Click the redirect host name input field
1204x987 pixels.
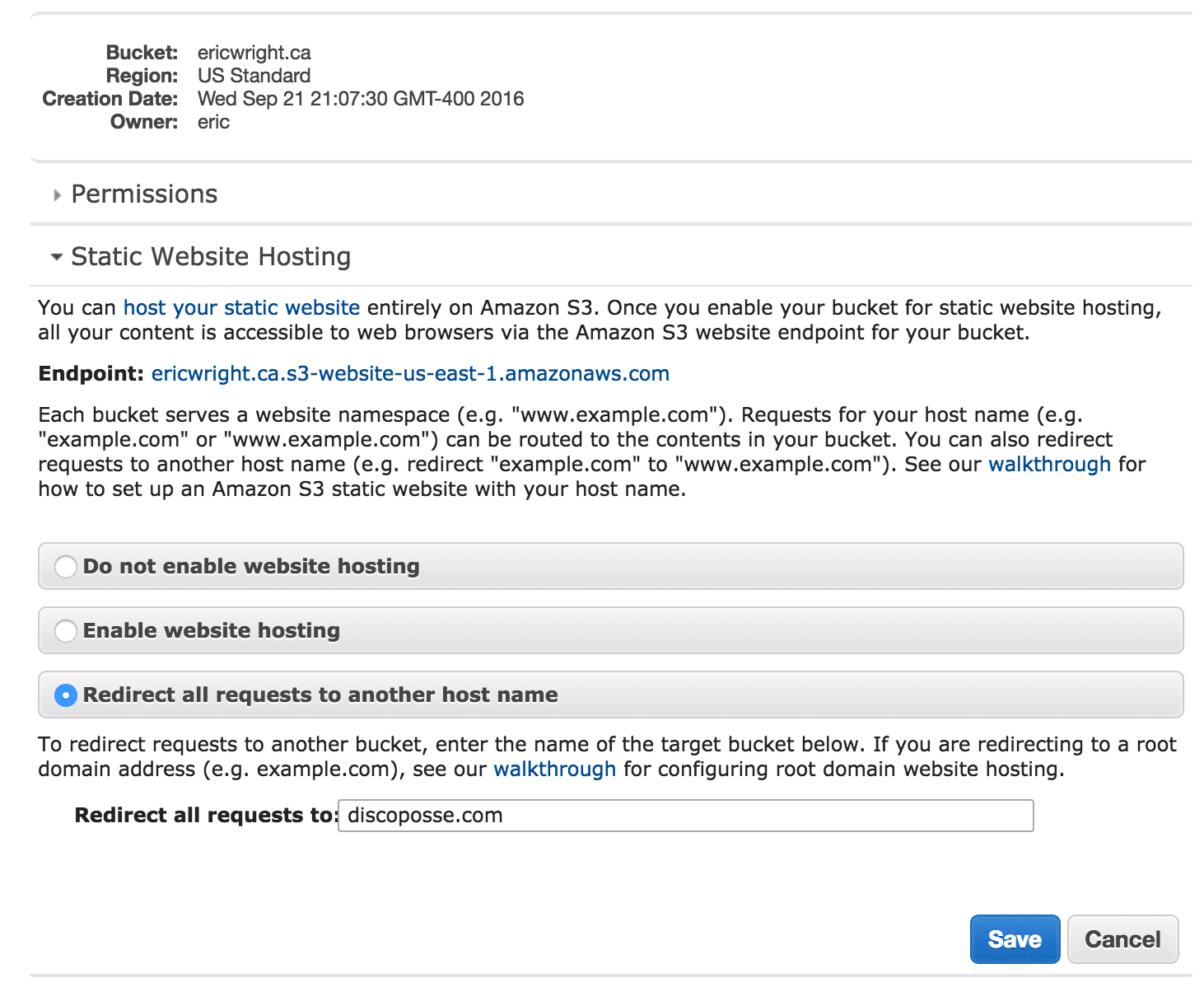(x=685, y=816)
